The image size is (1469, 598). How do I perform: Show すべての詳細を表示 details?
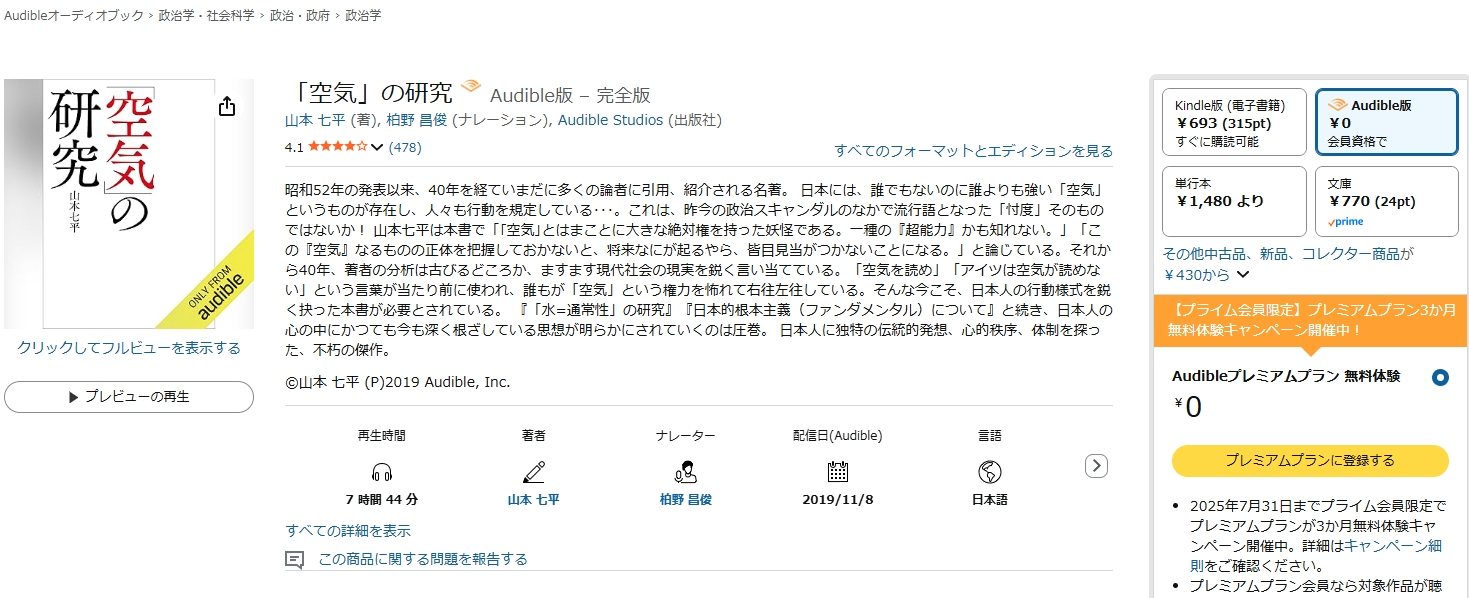click(x=348, y=531)
